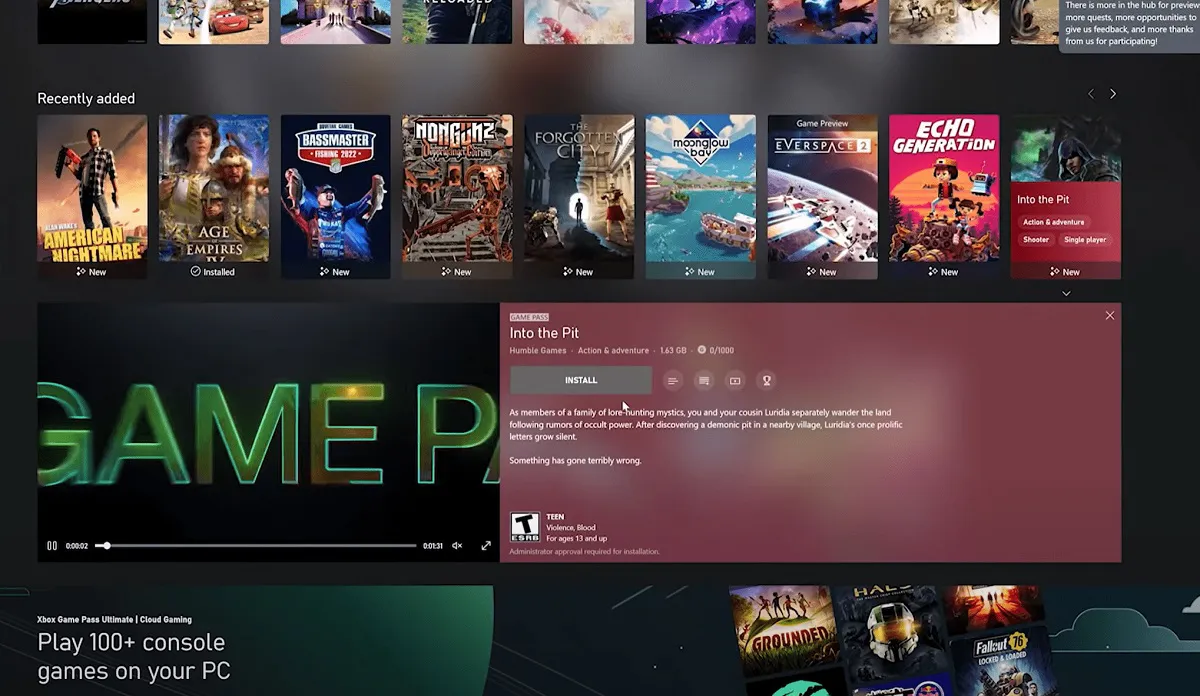
Task: Click the Recently added section heading
Action: [86, 98]
